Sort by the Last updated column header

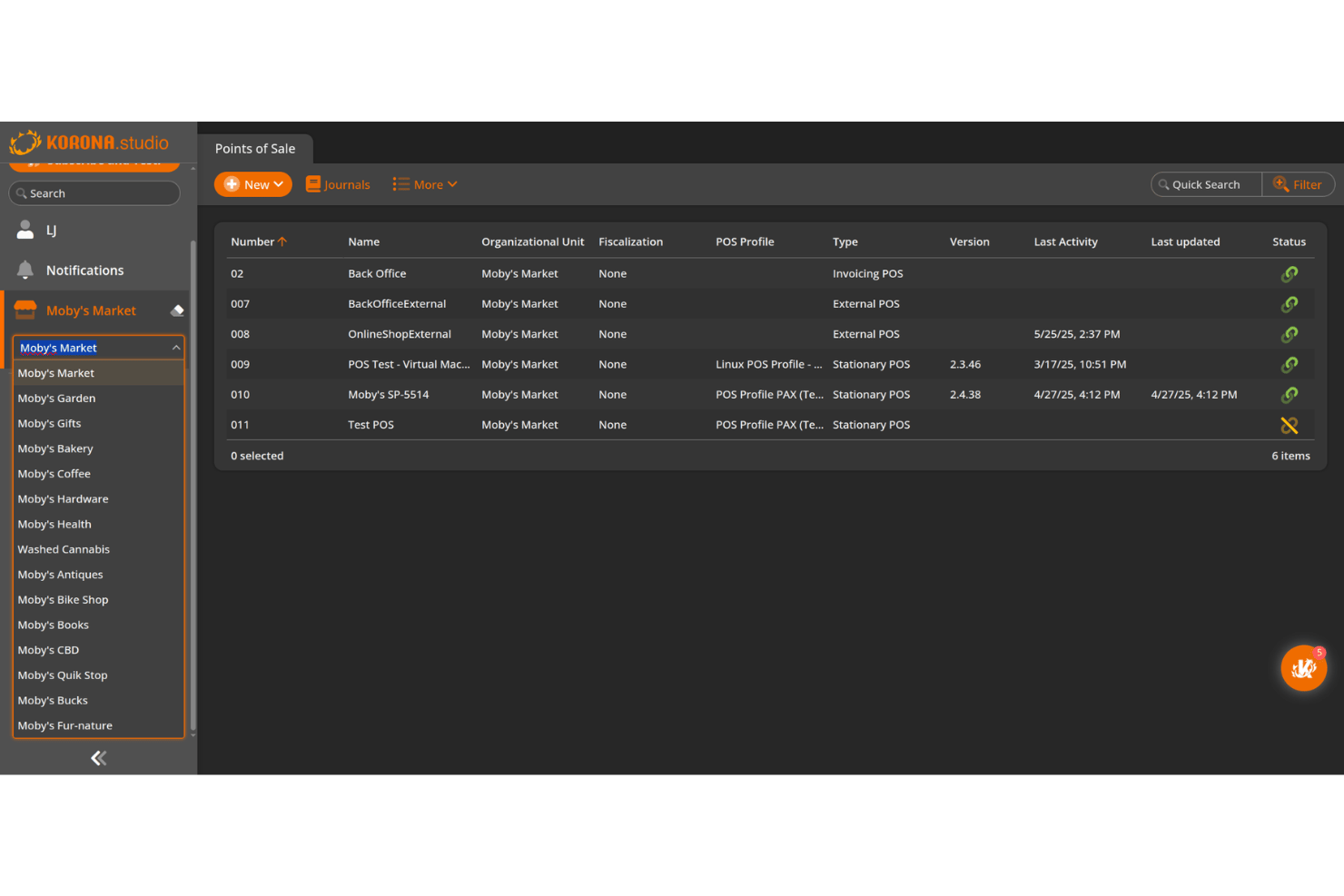click(x=1185, y=241)
